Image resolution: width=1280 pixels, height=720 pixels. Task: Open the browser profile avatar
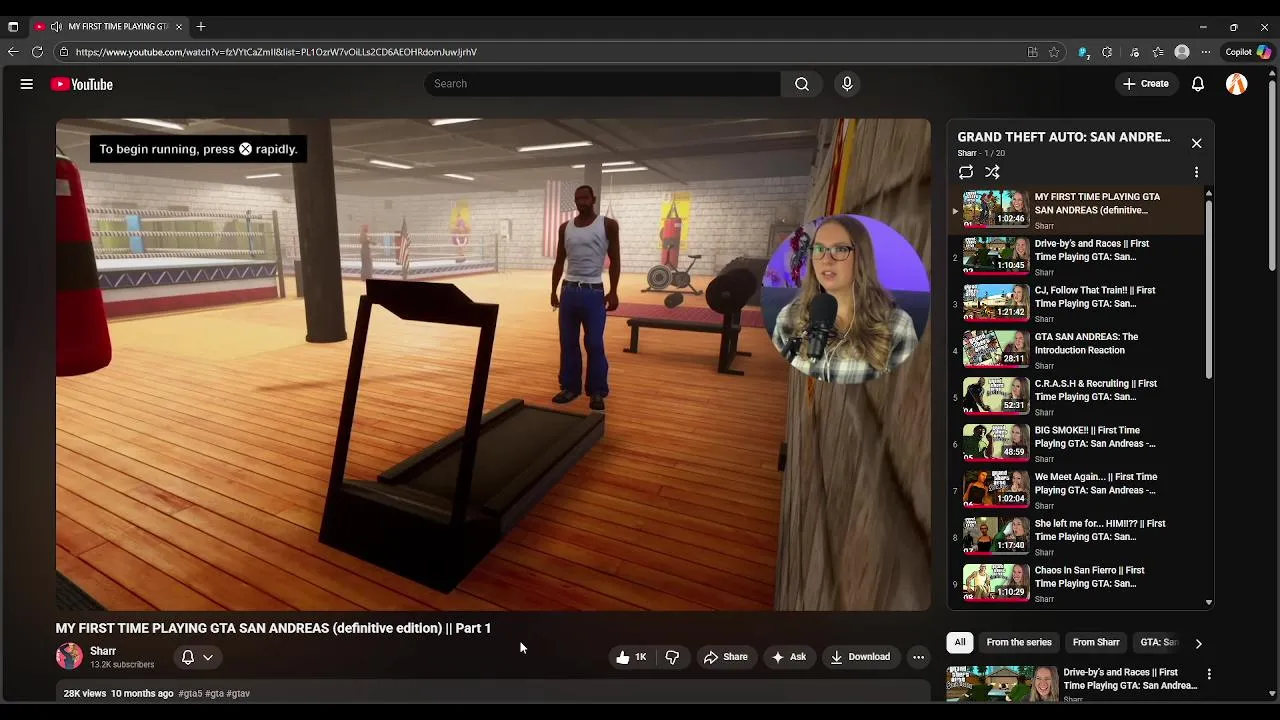point(1182,52)
